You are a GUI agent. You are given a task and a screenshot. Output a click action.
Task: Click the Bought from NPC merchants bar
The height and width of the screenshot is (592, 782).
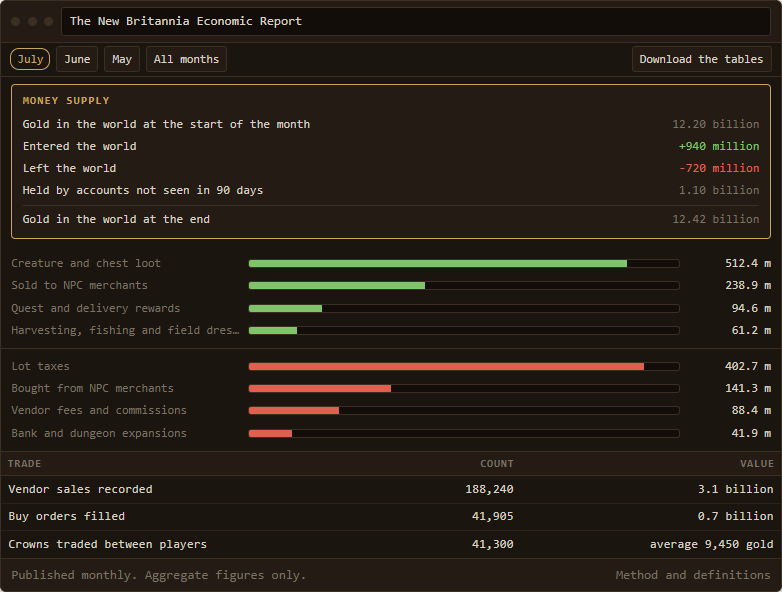click(x=464, y=388)
